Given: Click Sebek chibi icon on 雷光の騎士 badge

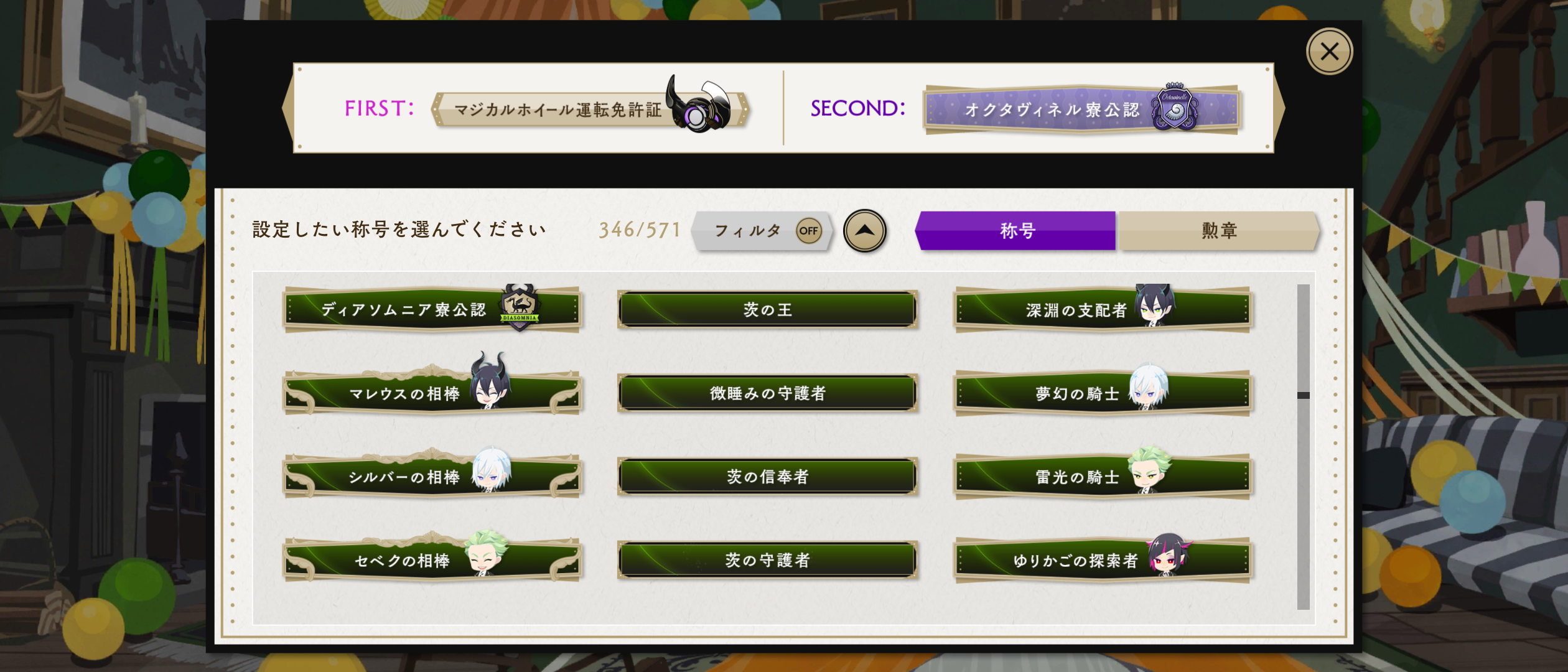Looking at the screenshot, I should (x=1150, y=469).
